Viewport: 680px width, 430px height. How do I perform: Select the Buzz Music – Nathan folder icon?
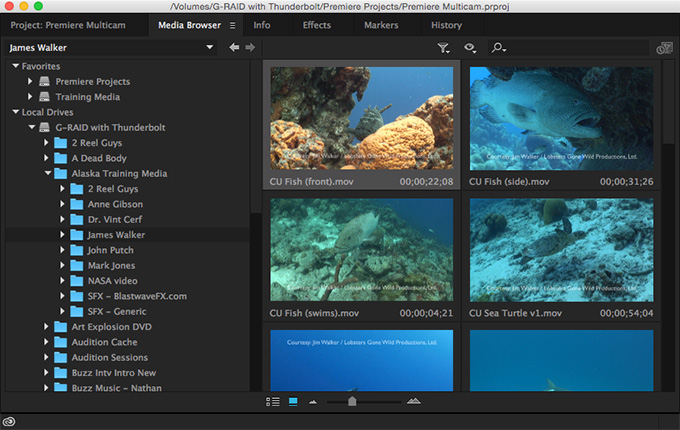[x=61, y=387]
